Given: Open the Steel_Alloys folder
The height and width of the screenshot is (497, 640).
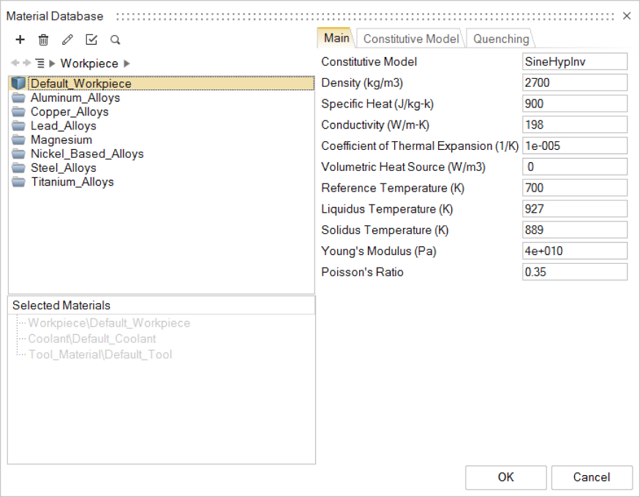Looking at the screenshot, I should coord(66,168).
